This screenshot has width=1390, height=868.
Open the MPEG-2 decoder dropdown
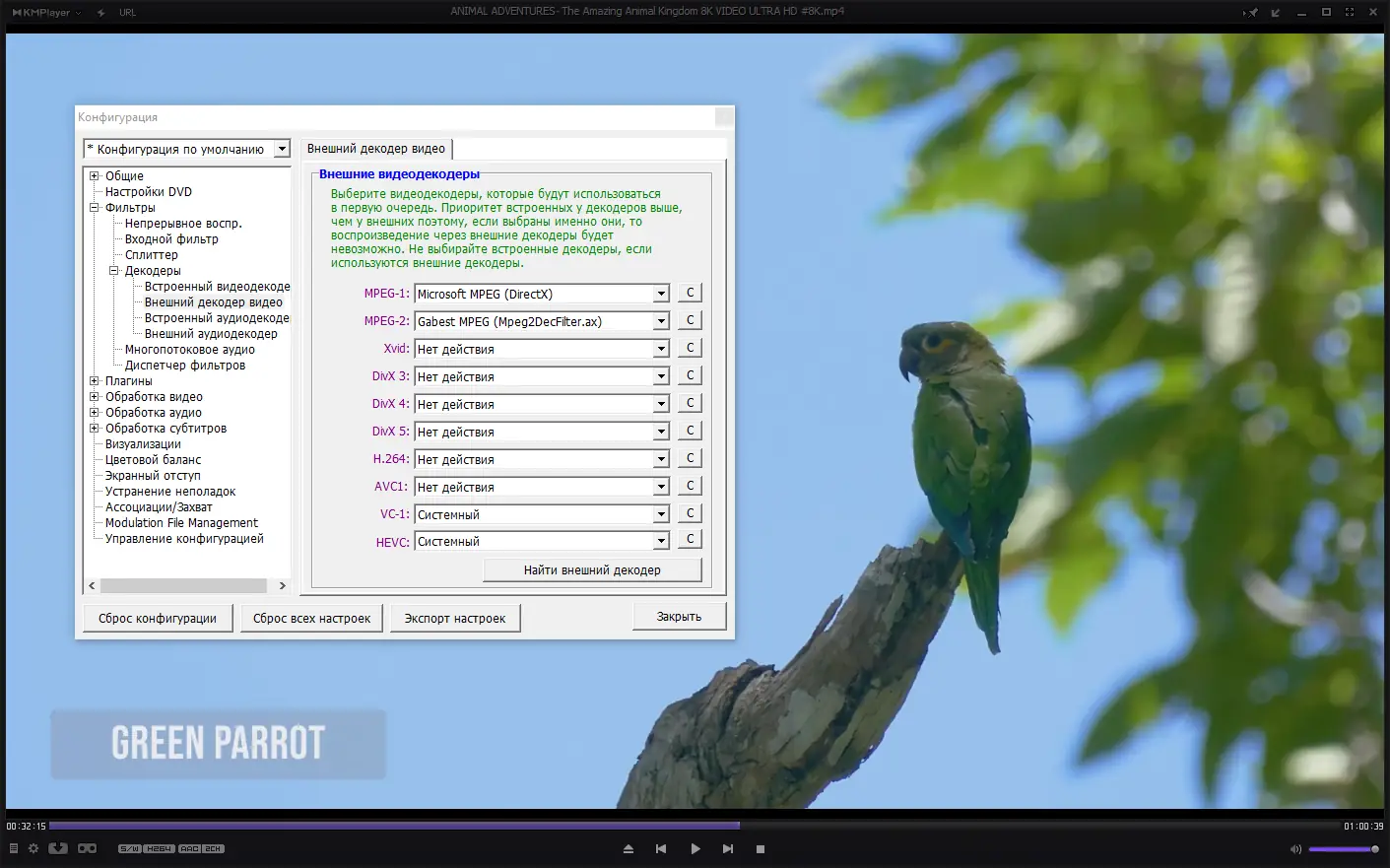661,321
